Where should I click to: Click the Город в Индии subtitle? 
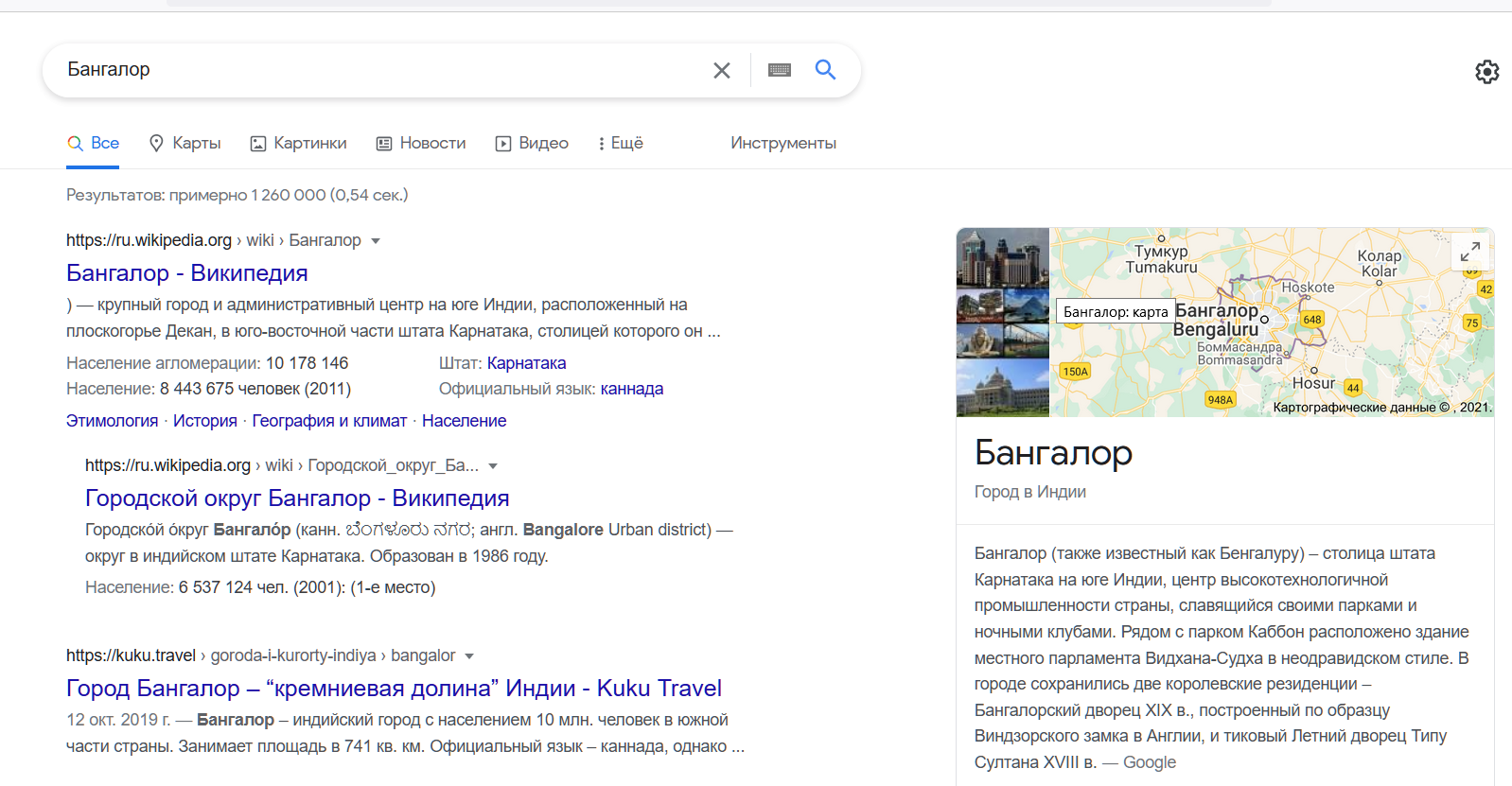1029,492
